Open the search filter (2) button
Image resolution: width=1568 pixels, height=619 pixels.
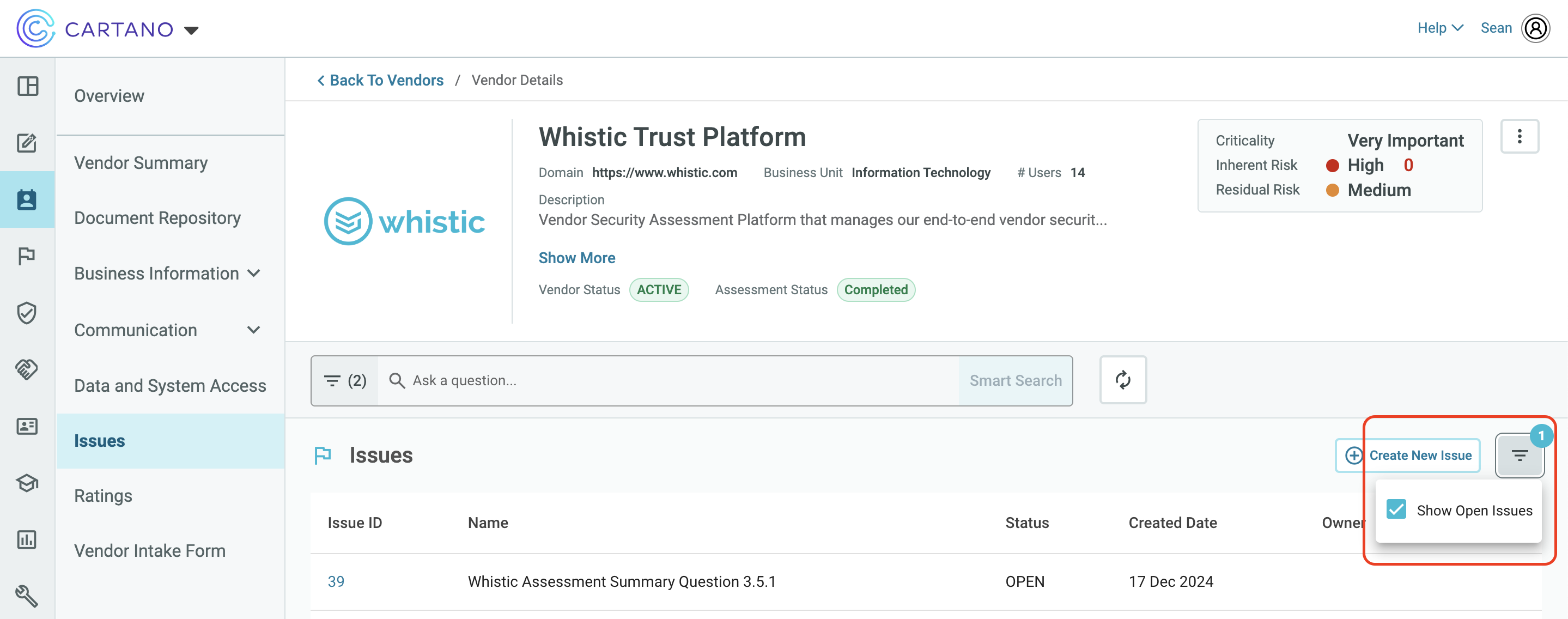point(345,380)
